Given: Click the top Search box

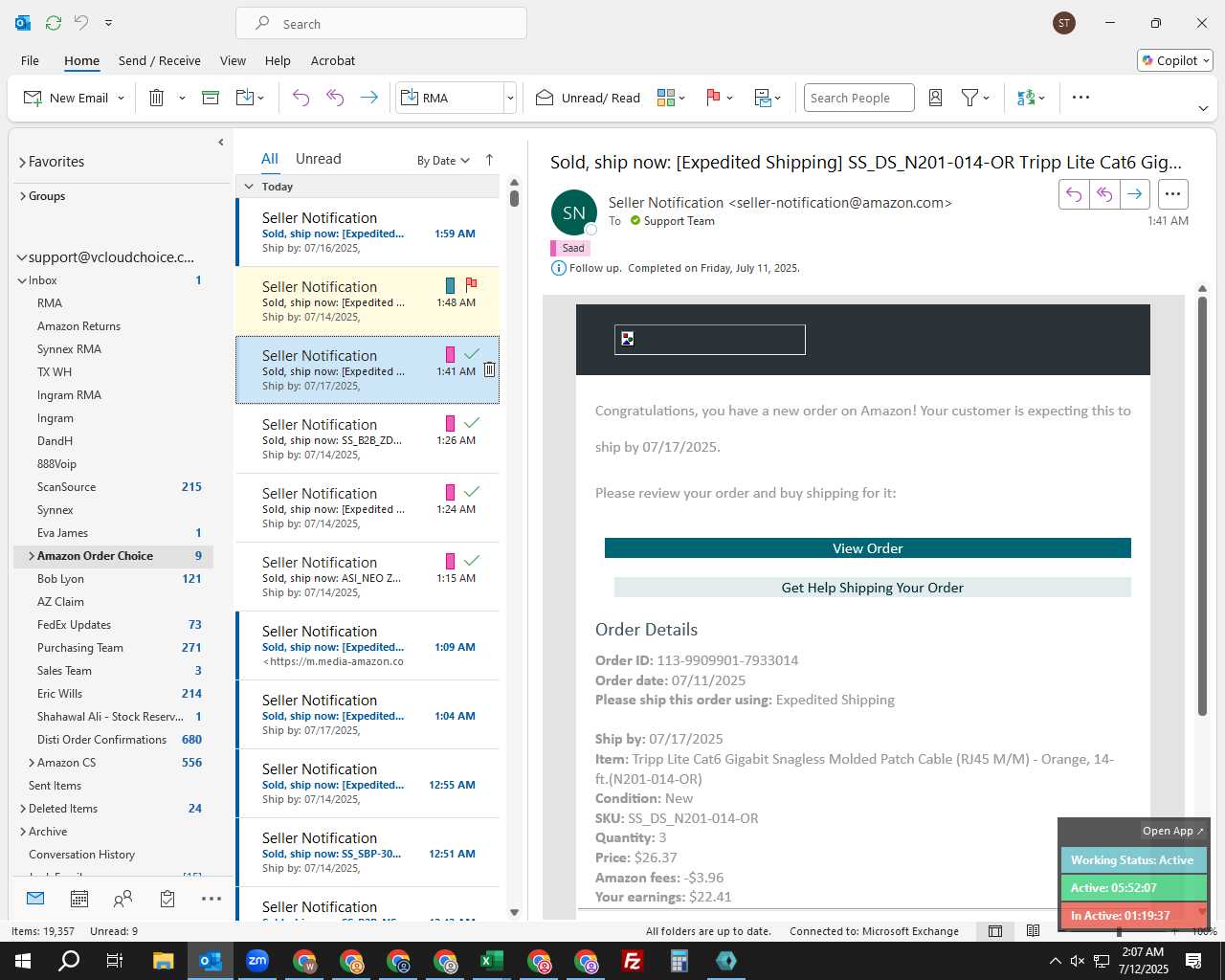Looking at the screenshot, I should [381, 24].
